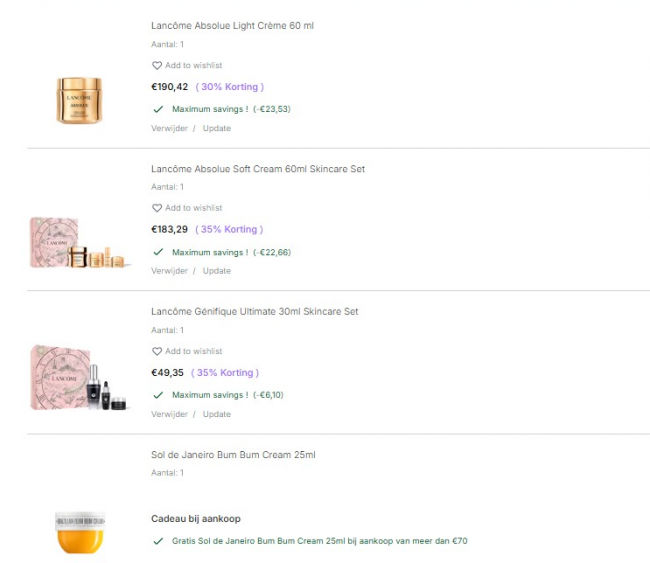The width and height of the screenshot is (650, 563).
Task: Remove Absolue Soft Cream set via Verwijder
Action: point(169,271)
